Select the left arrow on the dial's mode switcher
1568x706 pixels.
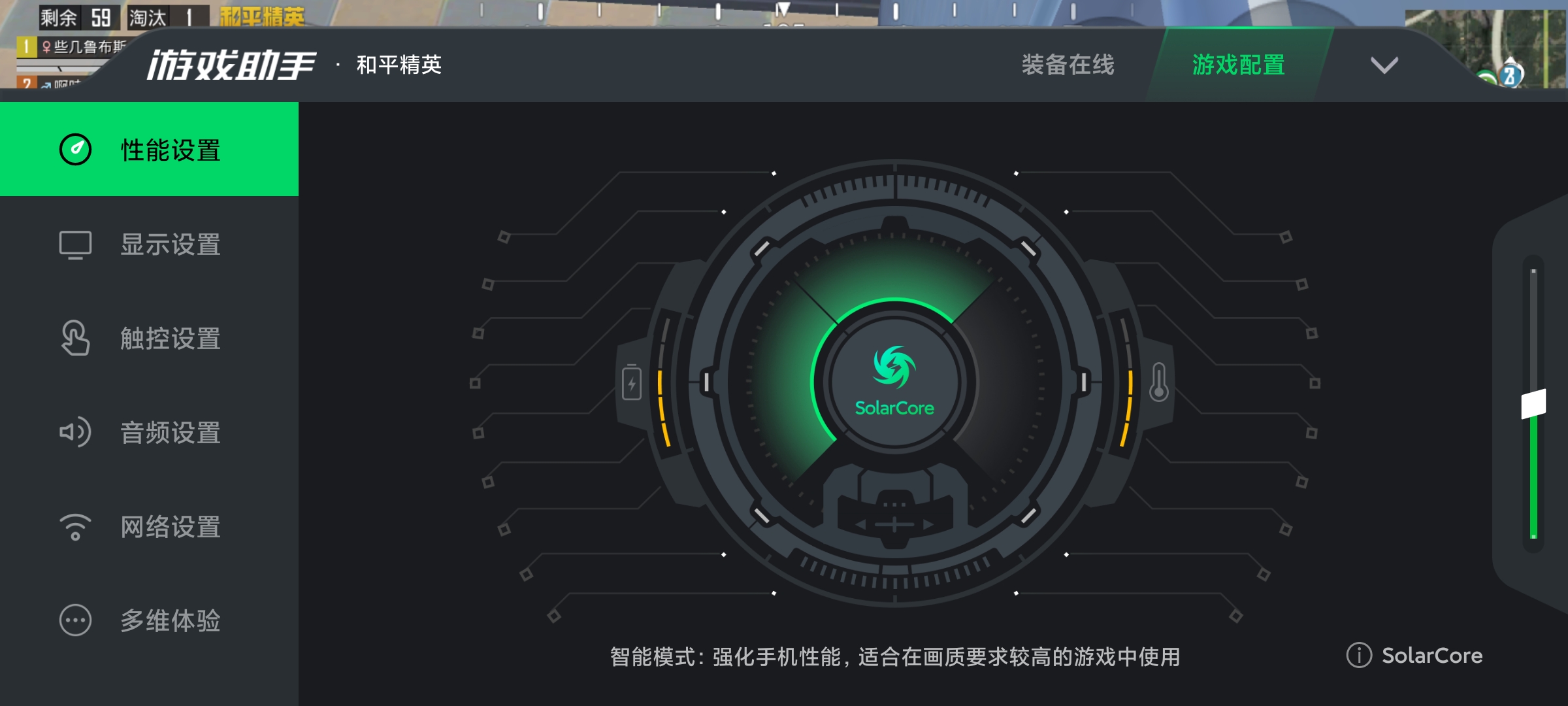coord(860,524)
